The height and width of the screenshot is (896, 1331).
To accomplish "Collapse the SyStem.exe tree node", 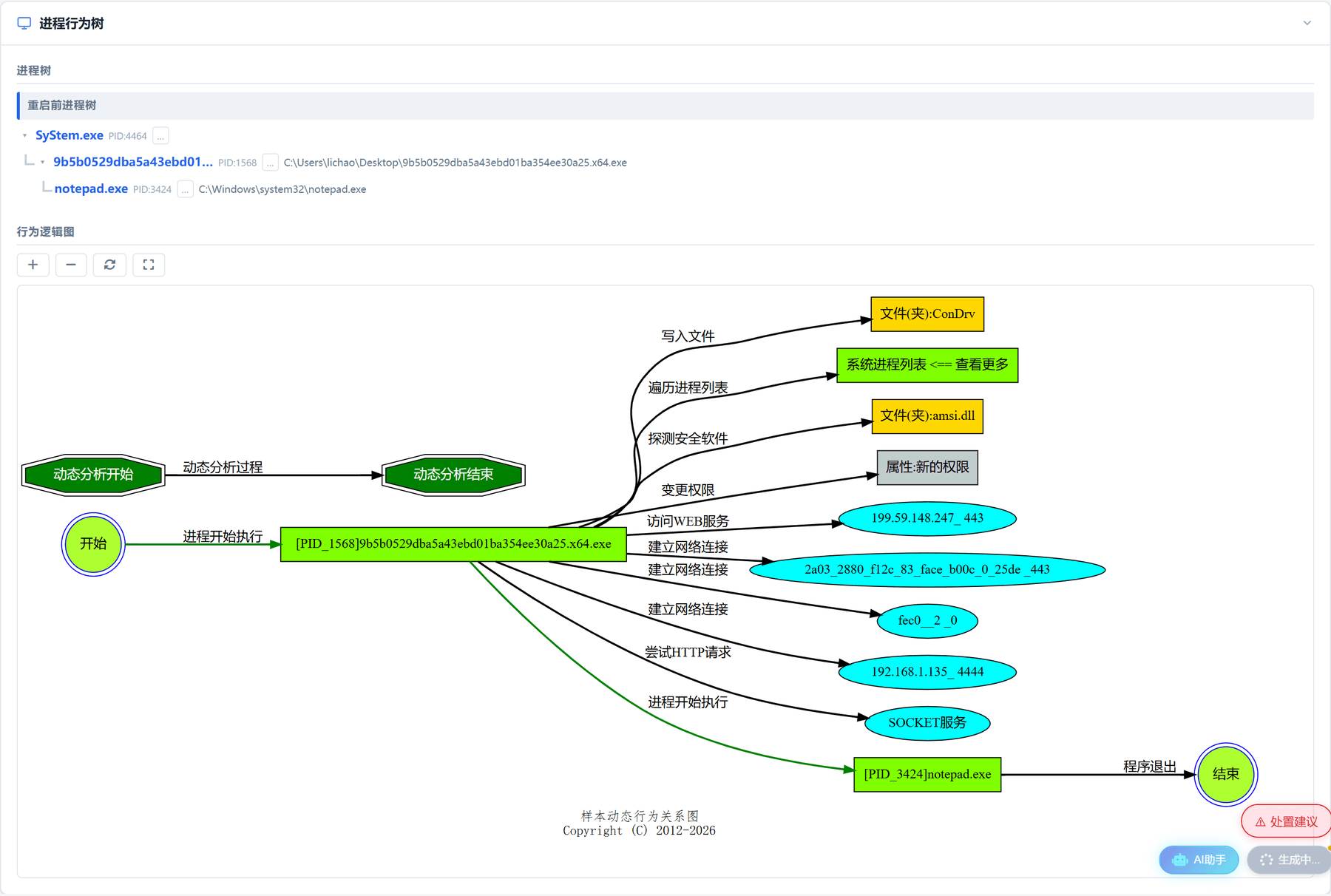I will (24, 136).
